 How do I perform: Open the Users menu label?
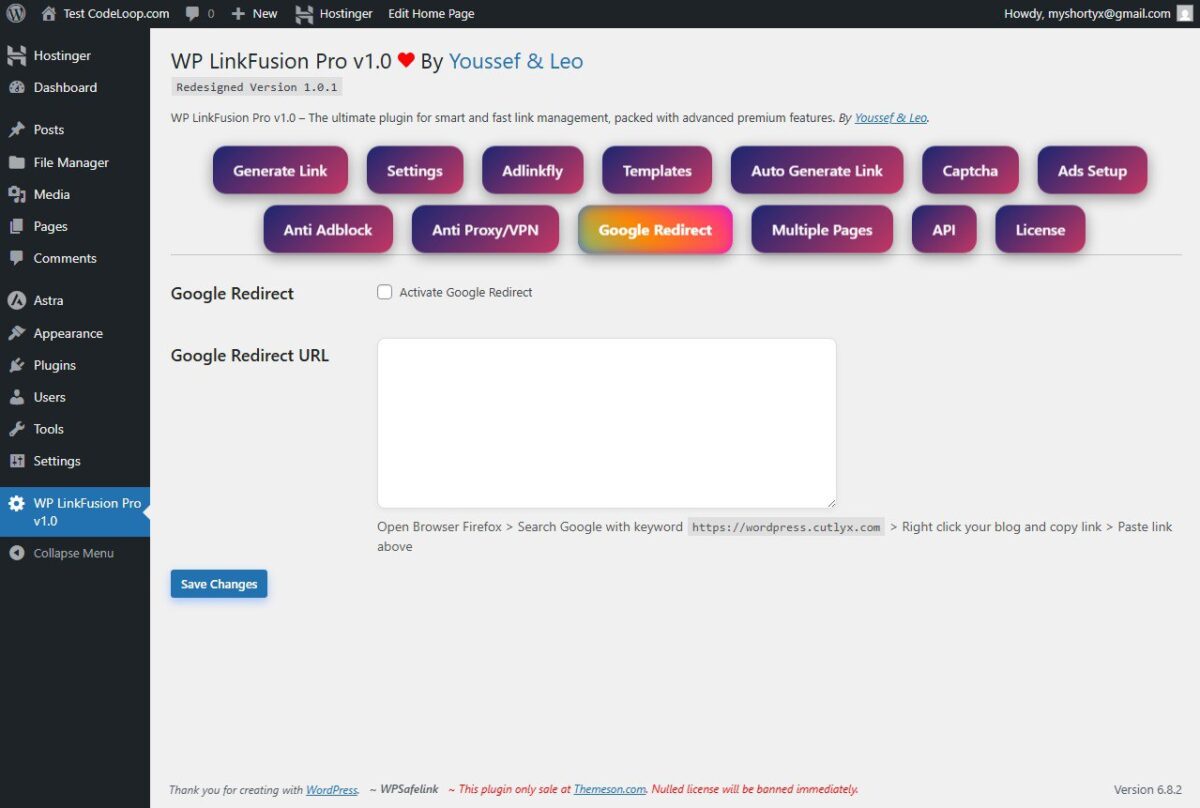click(x=50, y=397)
